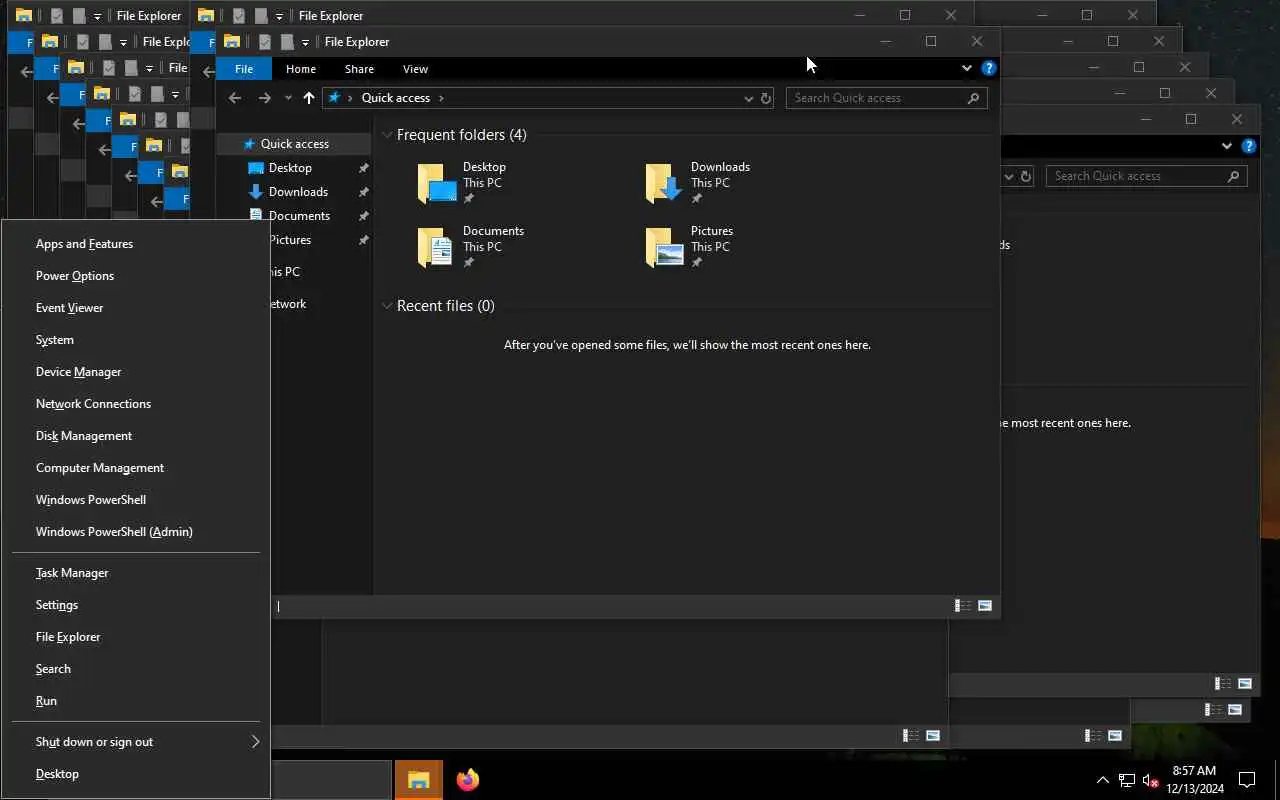This screenshot has width=1280, height=800.
Task: Select Quick access in the navigation pane
Action: tap(294, 144)
